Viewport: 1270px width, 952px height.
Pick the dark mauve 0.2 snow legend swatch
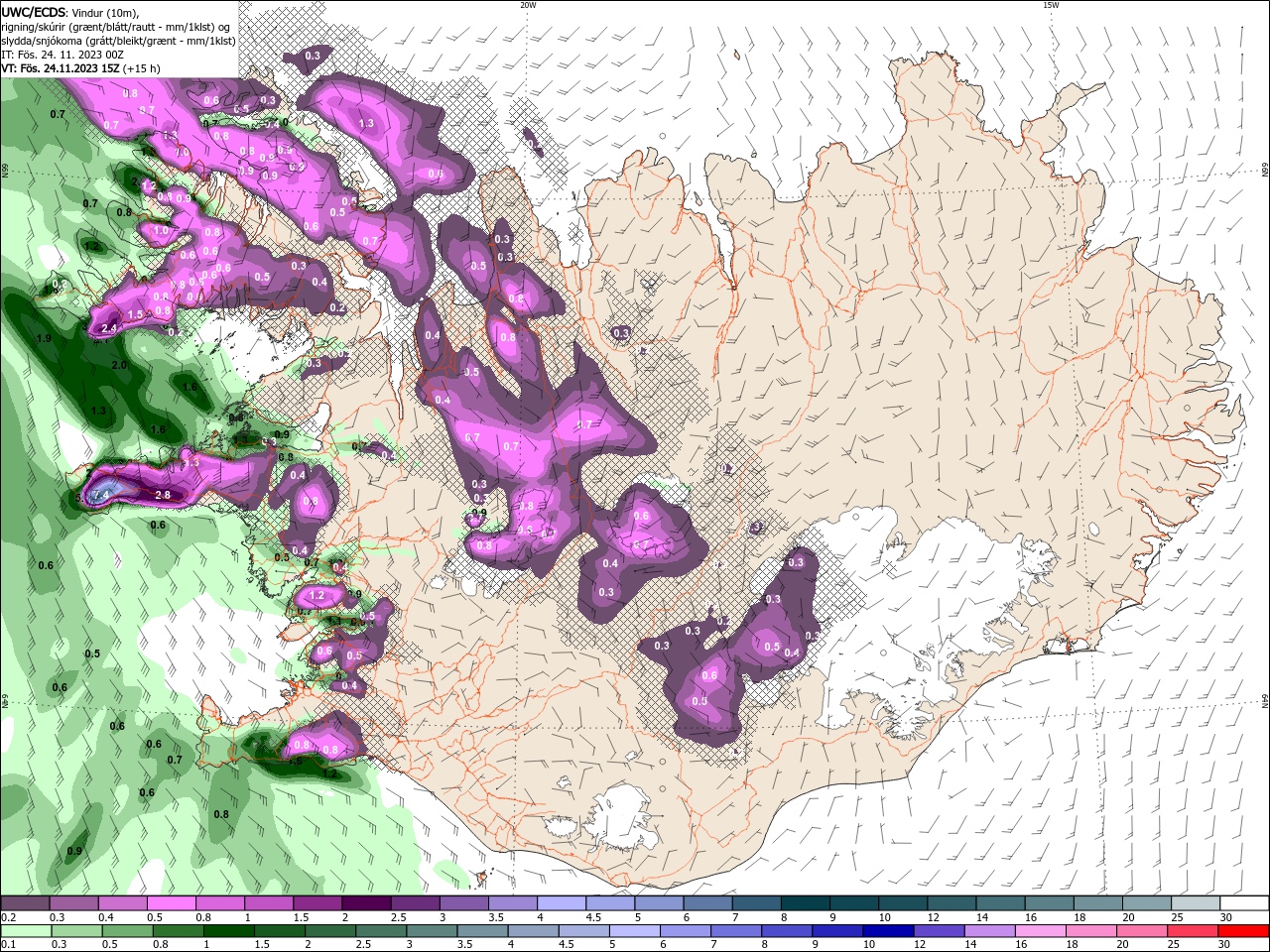click(x=25, y=903)
